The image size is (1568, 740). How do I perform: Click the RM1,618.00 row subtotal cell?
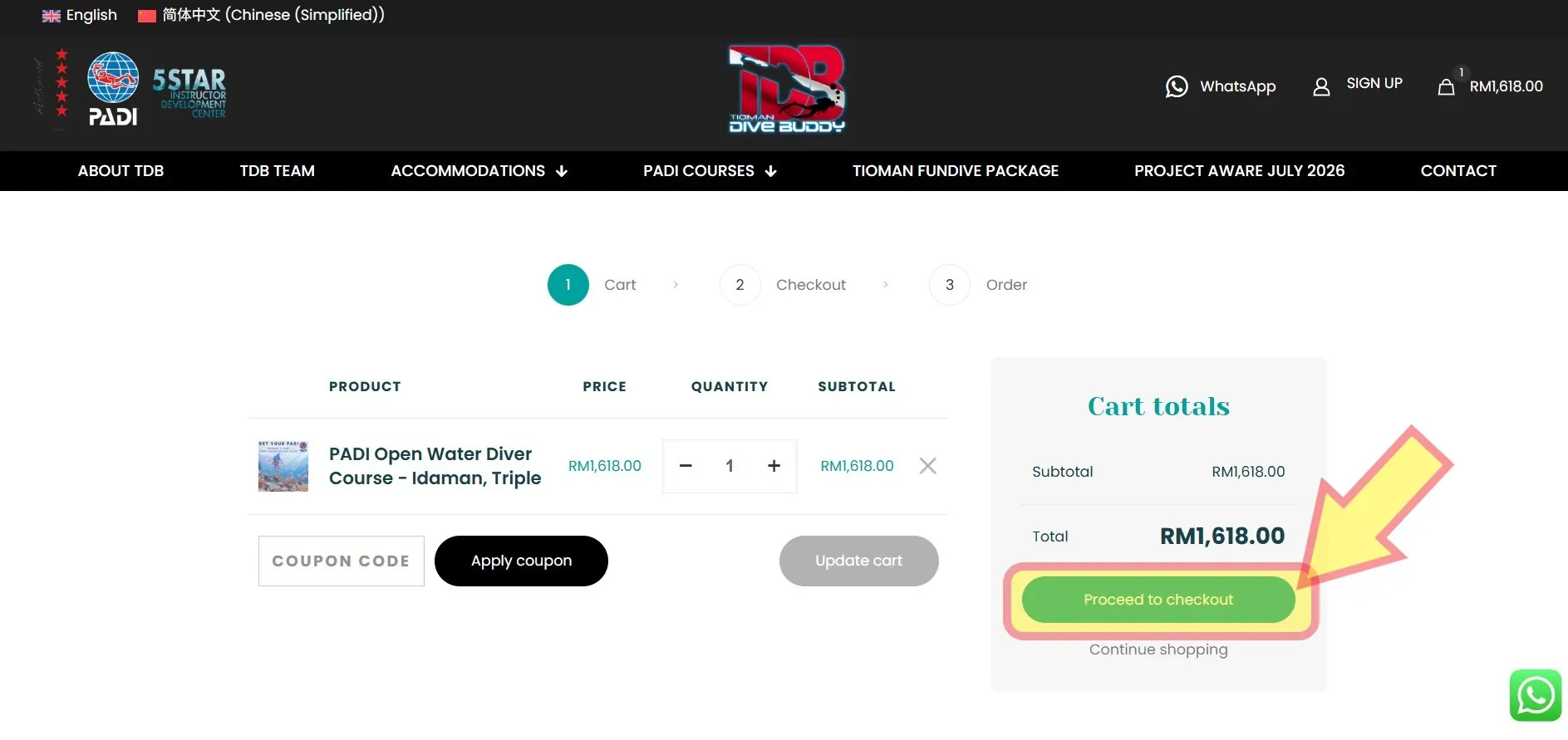(857, 466)
